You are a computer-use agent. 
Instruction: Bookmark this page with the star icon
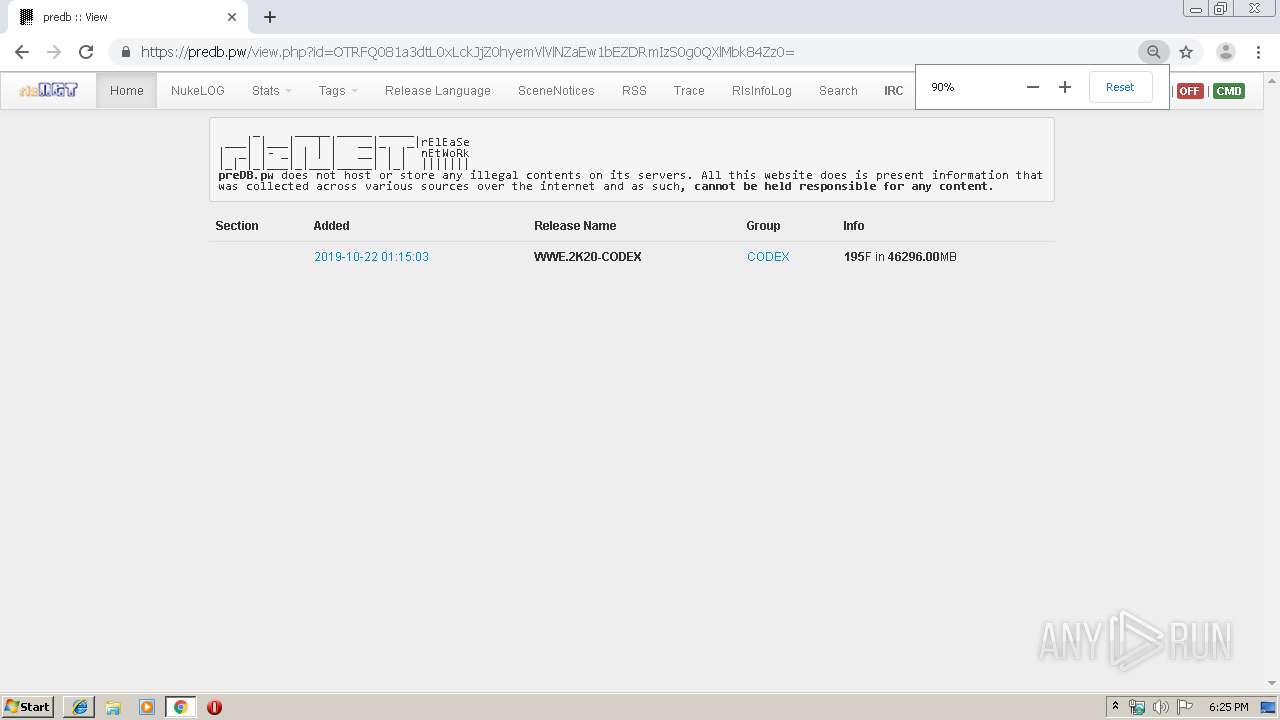coord(1186,52)
